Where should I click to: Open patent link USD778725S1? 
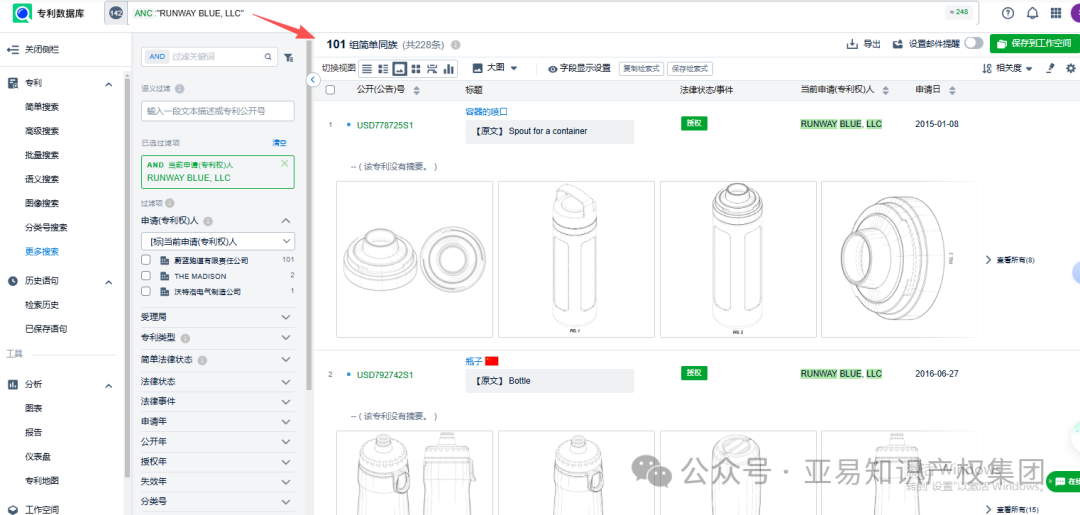point(384,125)
